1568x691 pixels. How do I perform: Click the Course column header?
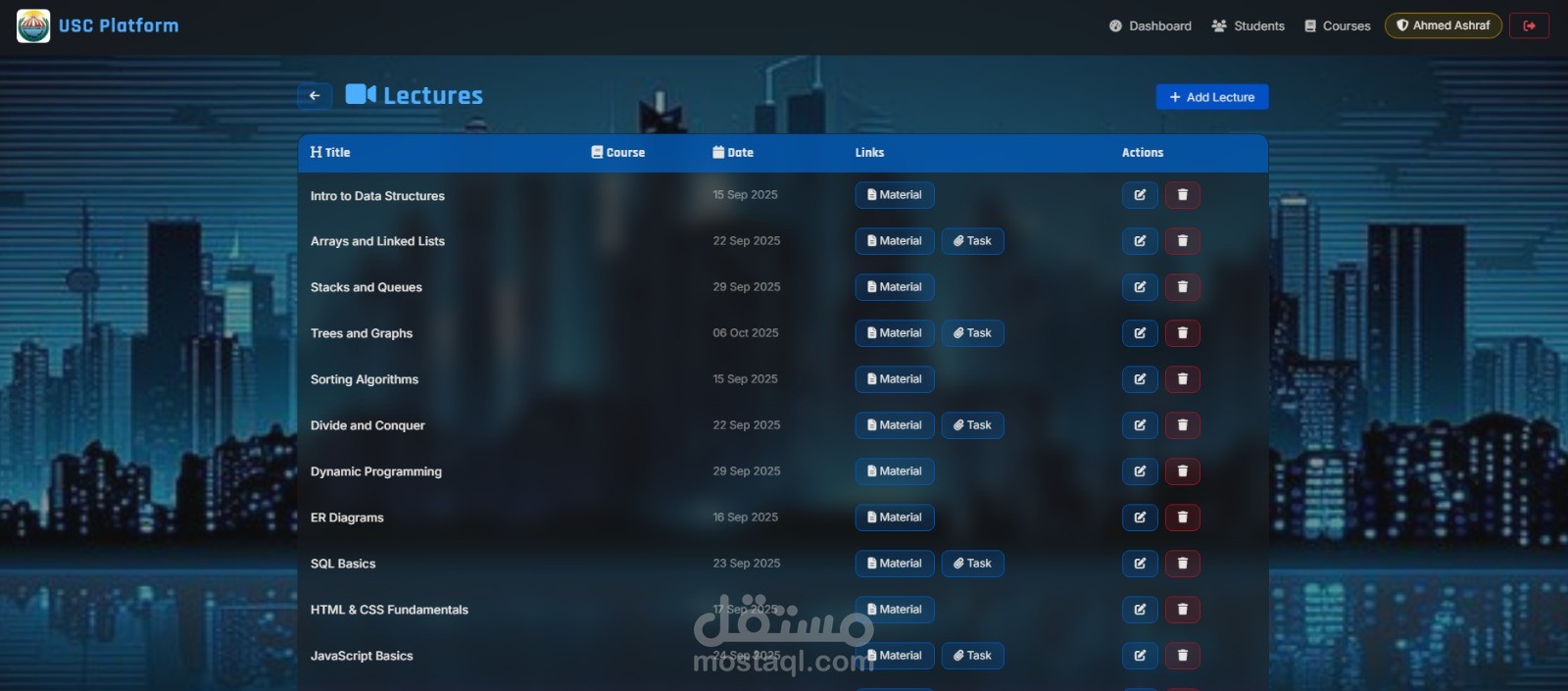tap(618, 153)
